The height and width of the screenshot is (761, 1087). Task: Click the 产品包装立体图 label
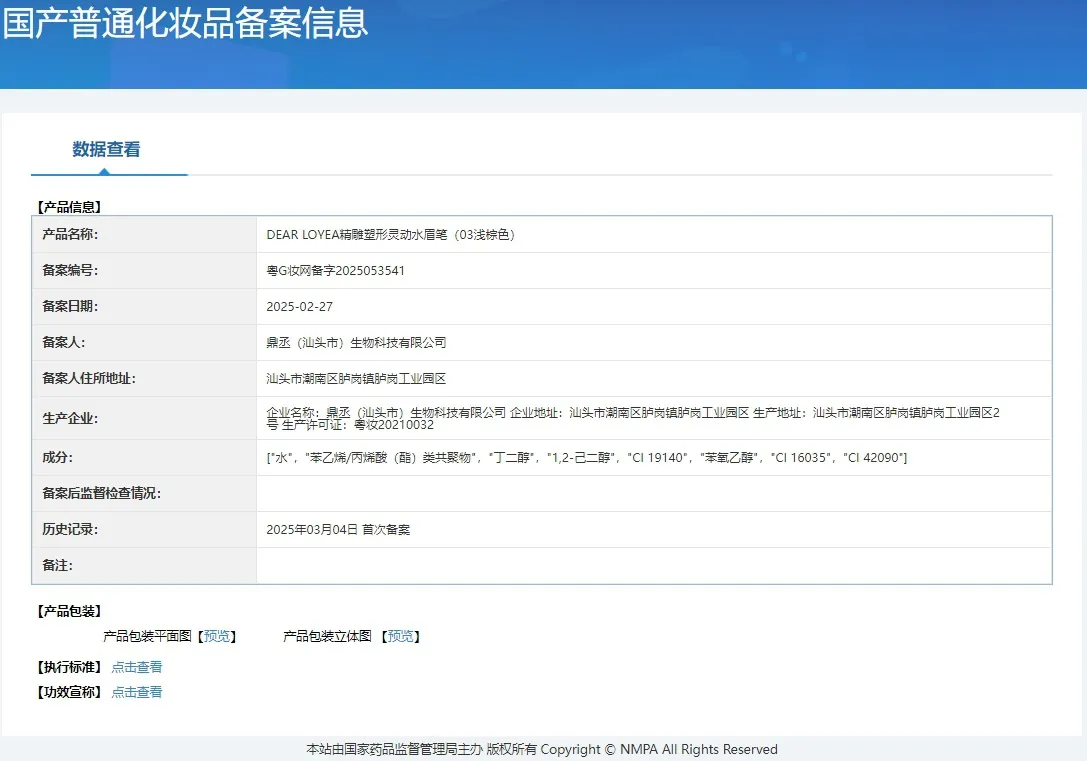[327, 636]
